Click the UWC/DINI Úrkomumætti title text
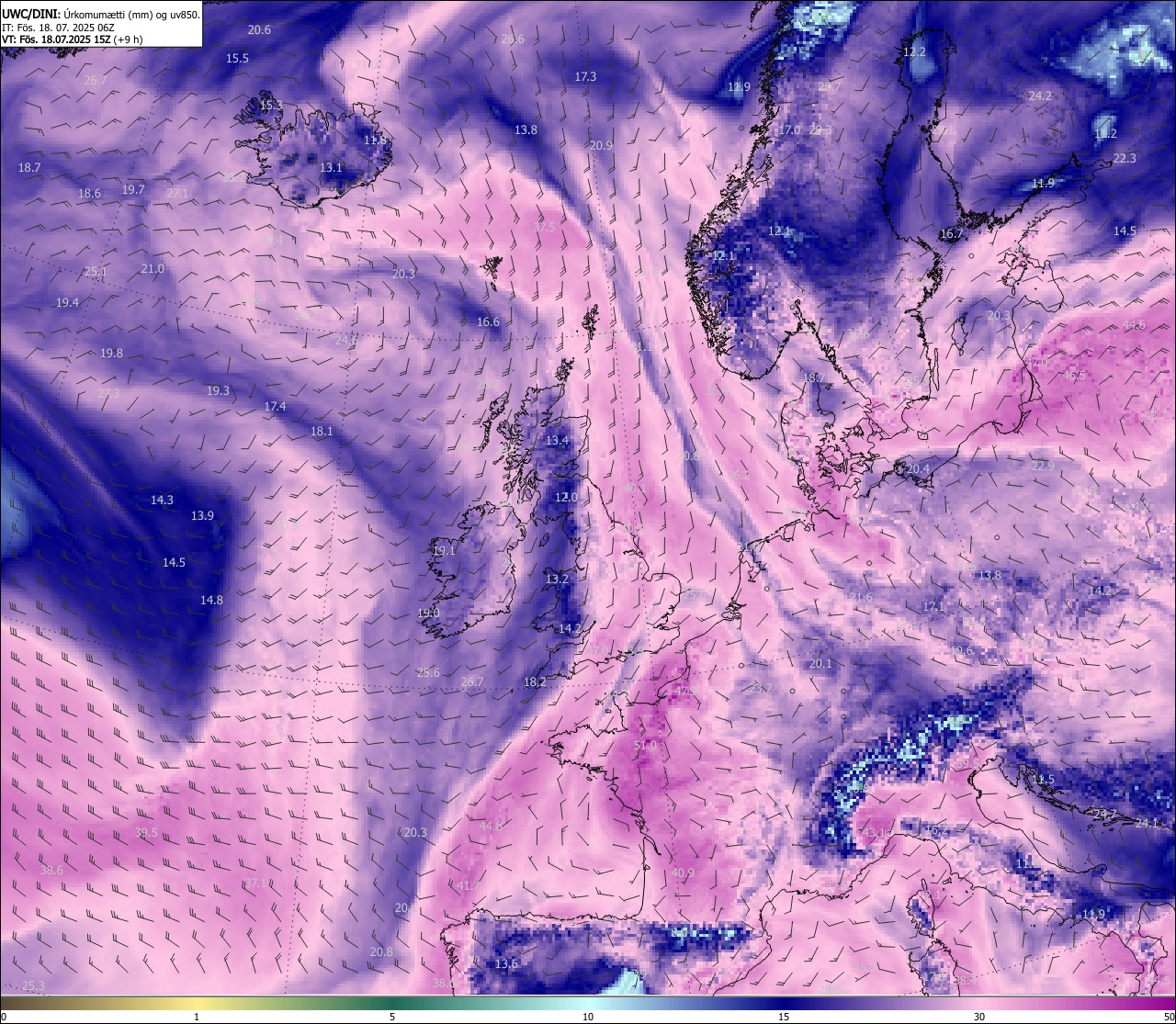The image size is (1176, 1024). pos(100,14)
